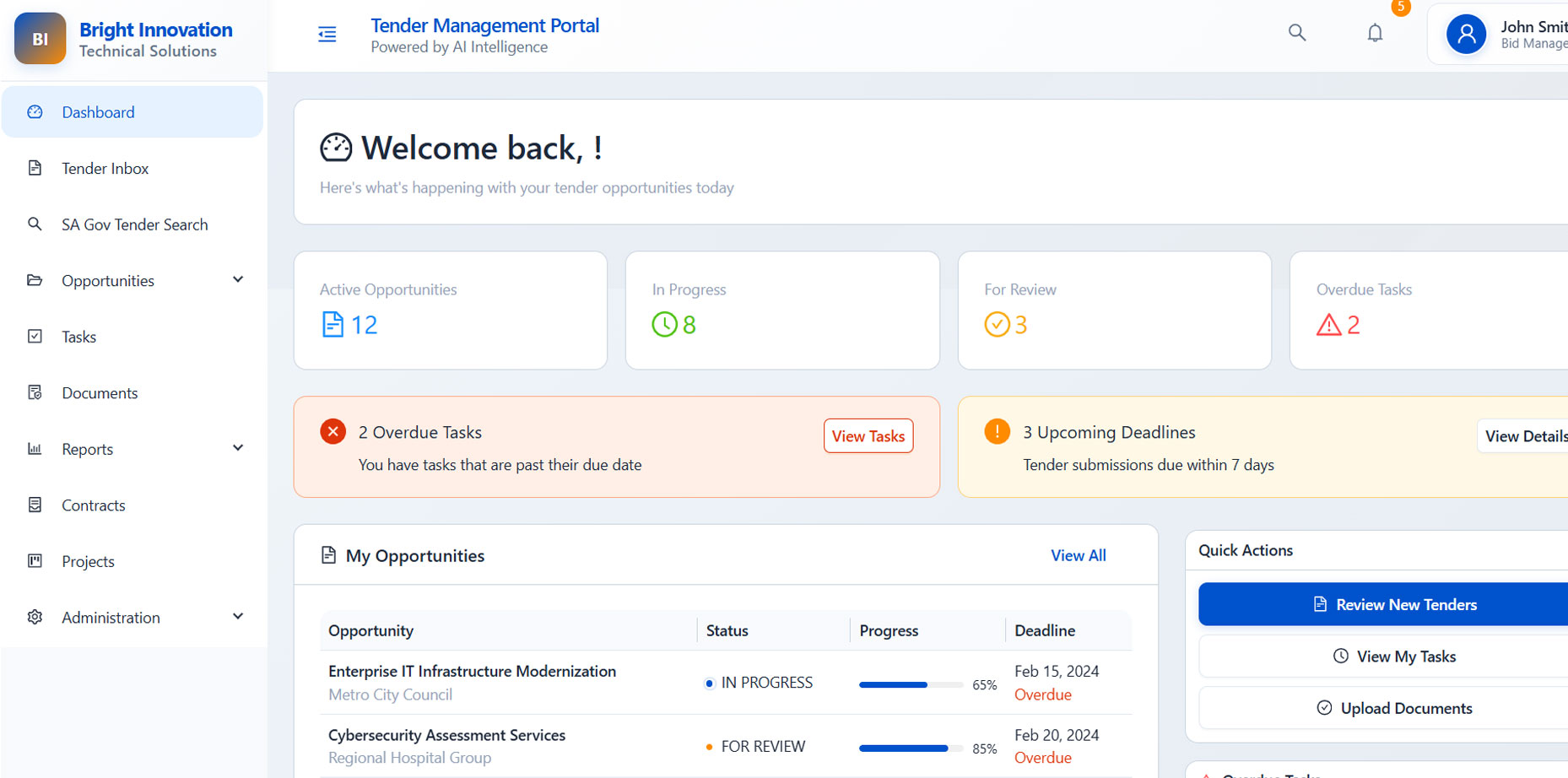Viewport: 1568px width, 778px height.
Task: Click the user profile avatar icon
Action: 1466,35
